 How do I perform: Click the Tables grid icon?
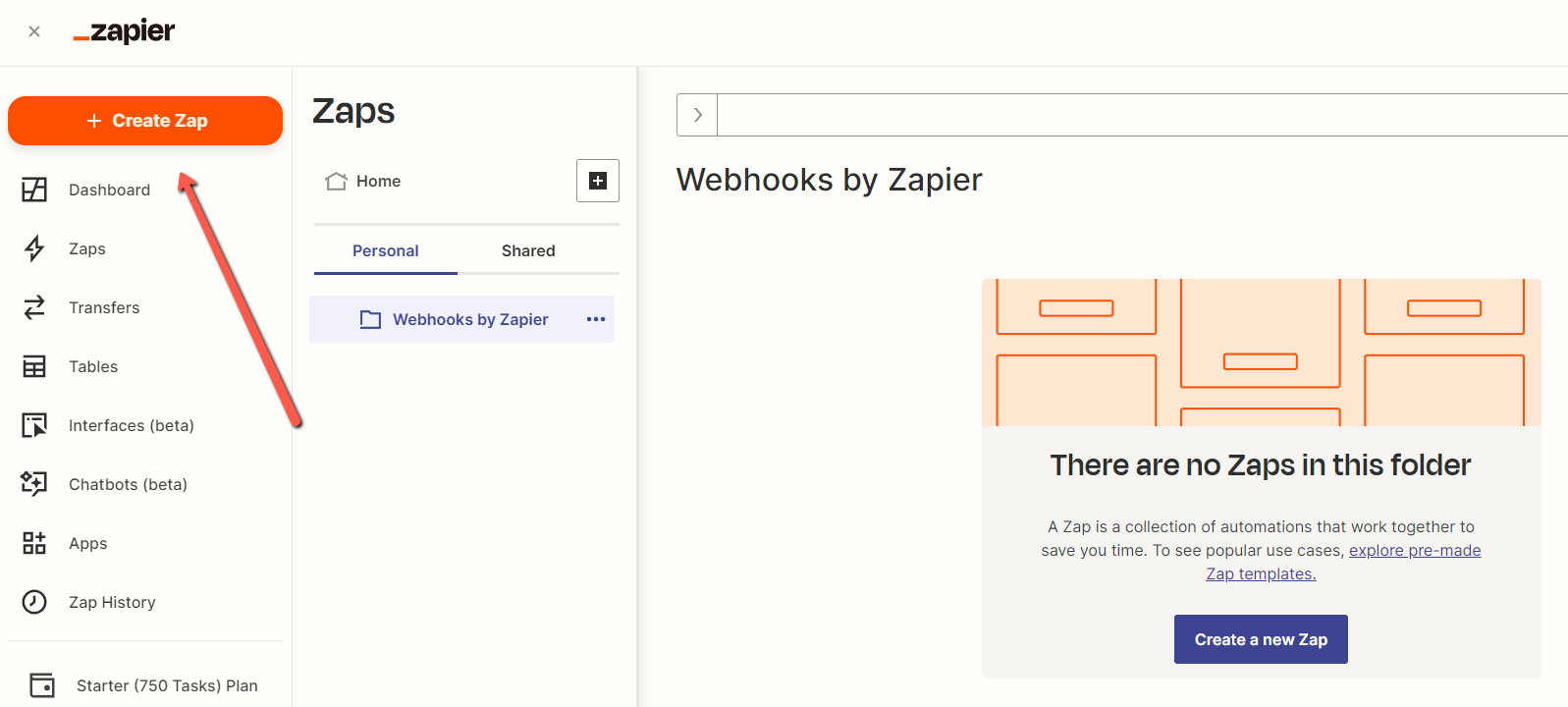[x=34, y=366]
